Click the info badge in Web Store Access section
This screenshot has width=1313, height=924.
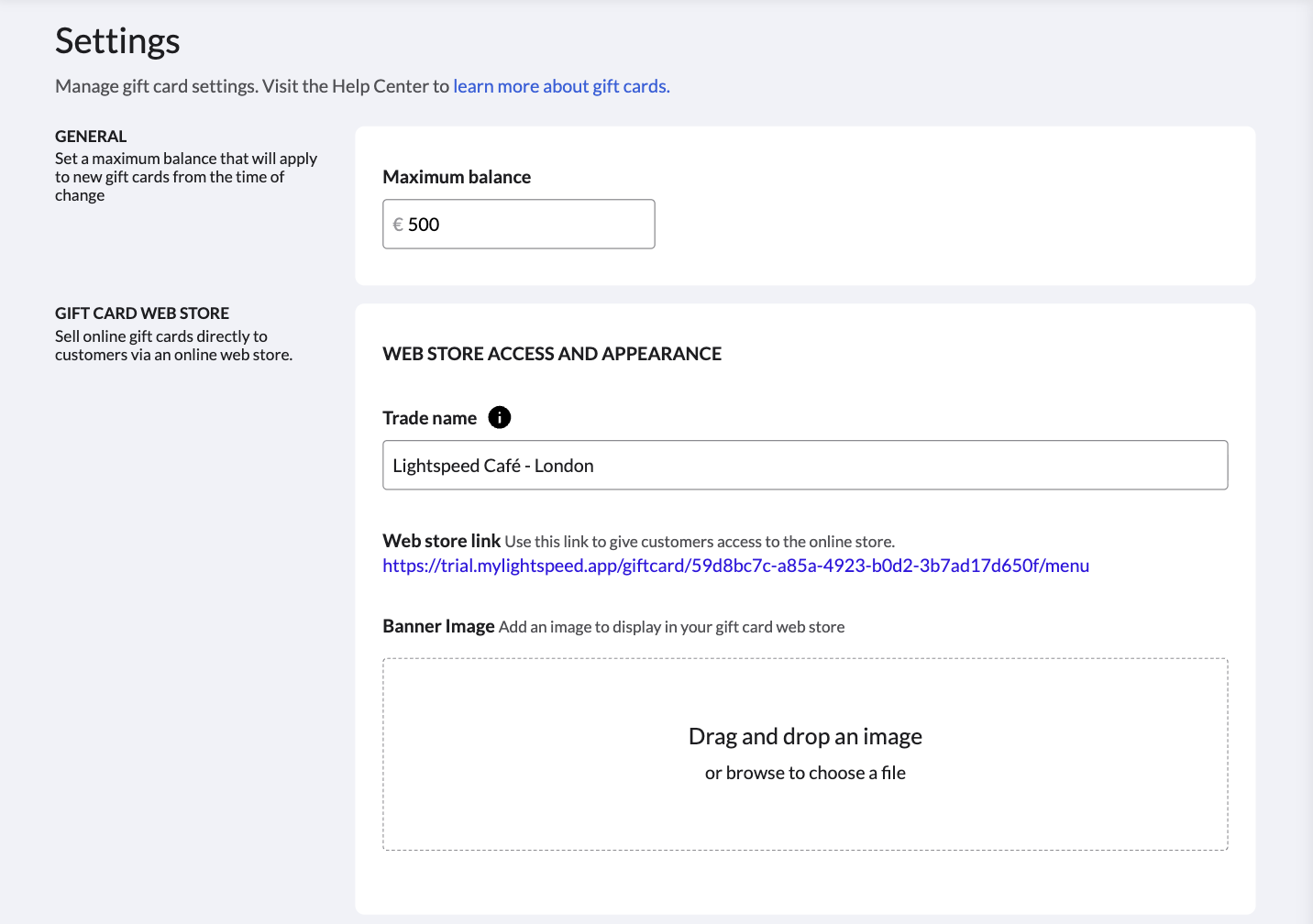click(x=500, y=417)
